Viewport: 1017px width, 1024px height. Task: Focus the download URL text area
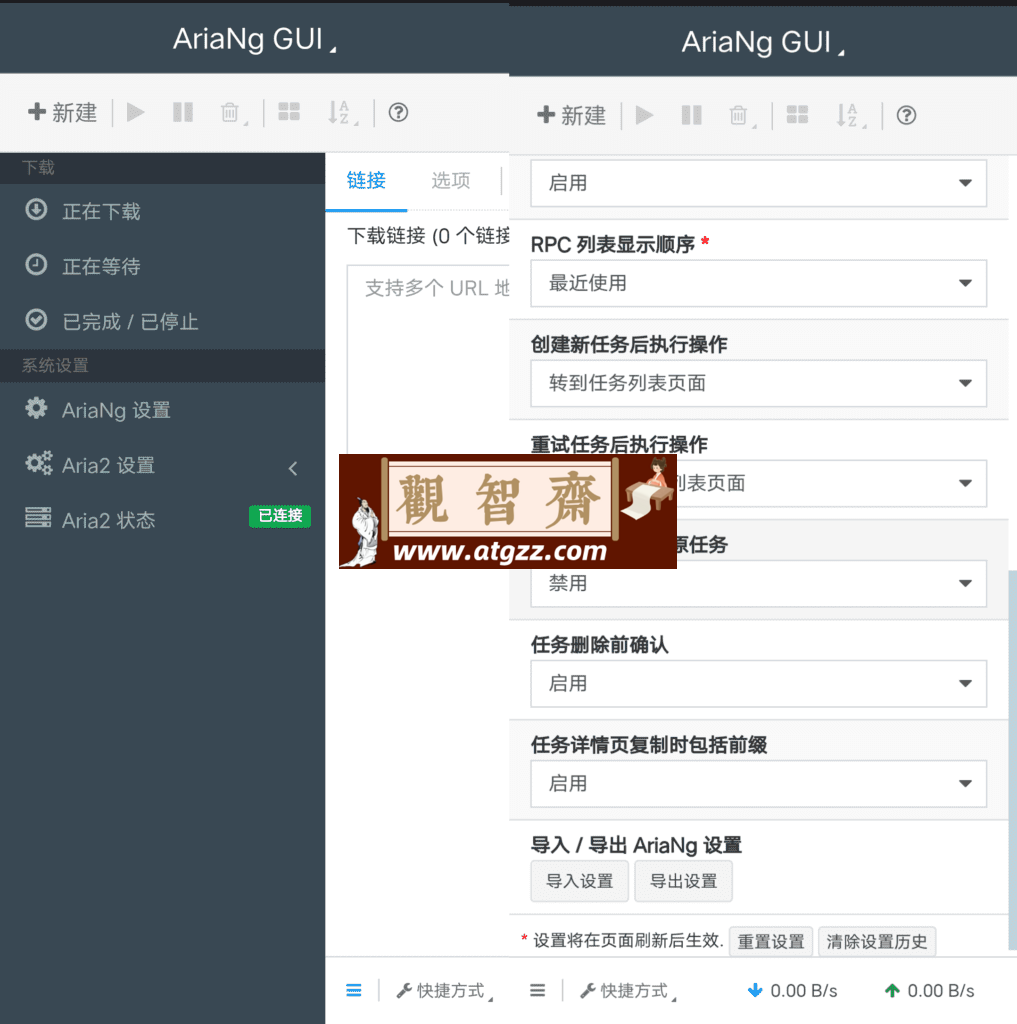click(428, 359)
